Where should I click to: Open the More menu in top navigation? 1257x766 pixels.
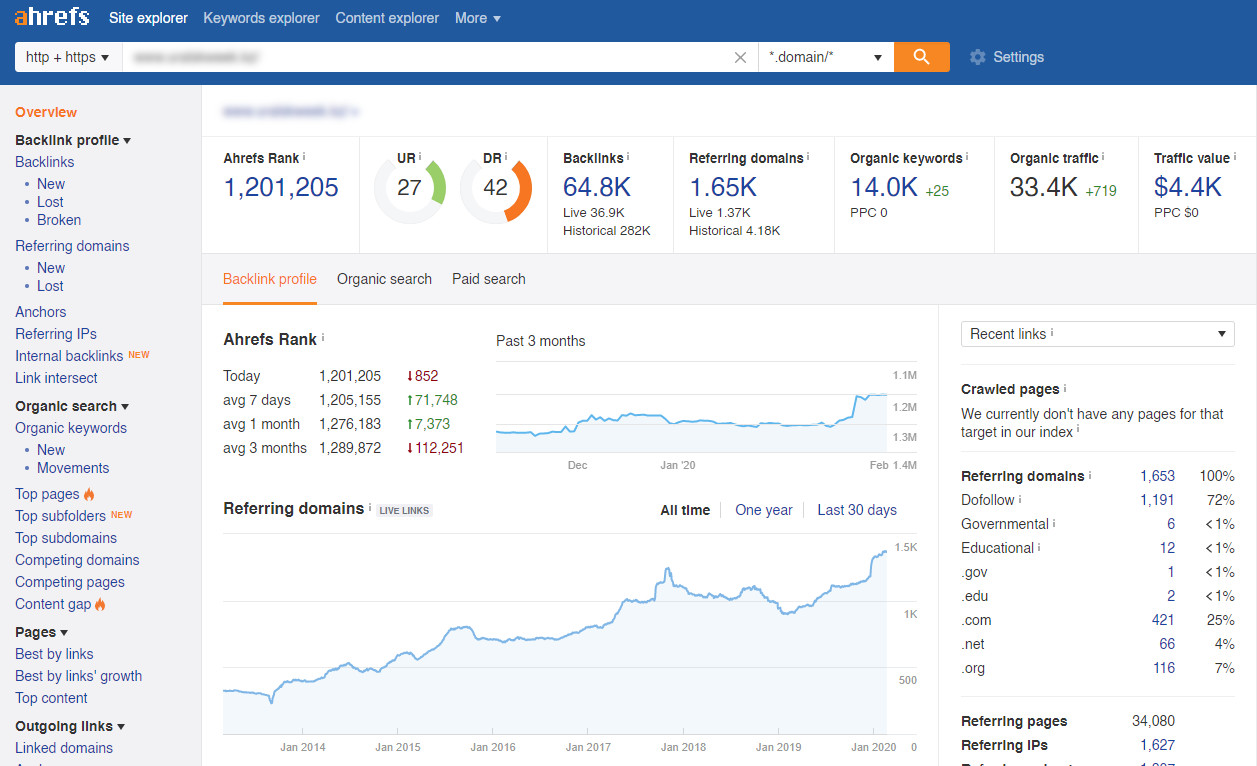point(477,18)
